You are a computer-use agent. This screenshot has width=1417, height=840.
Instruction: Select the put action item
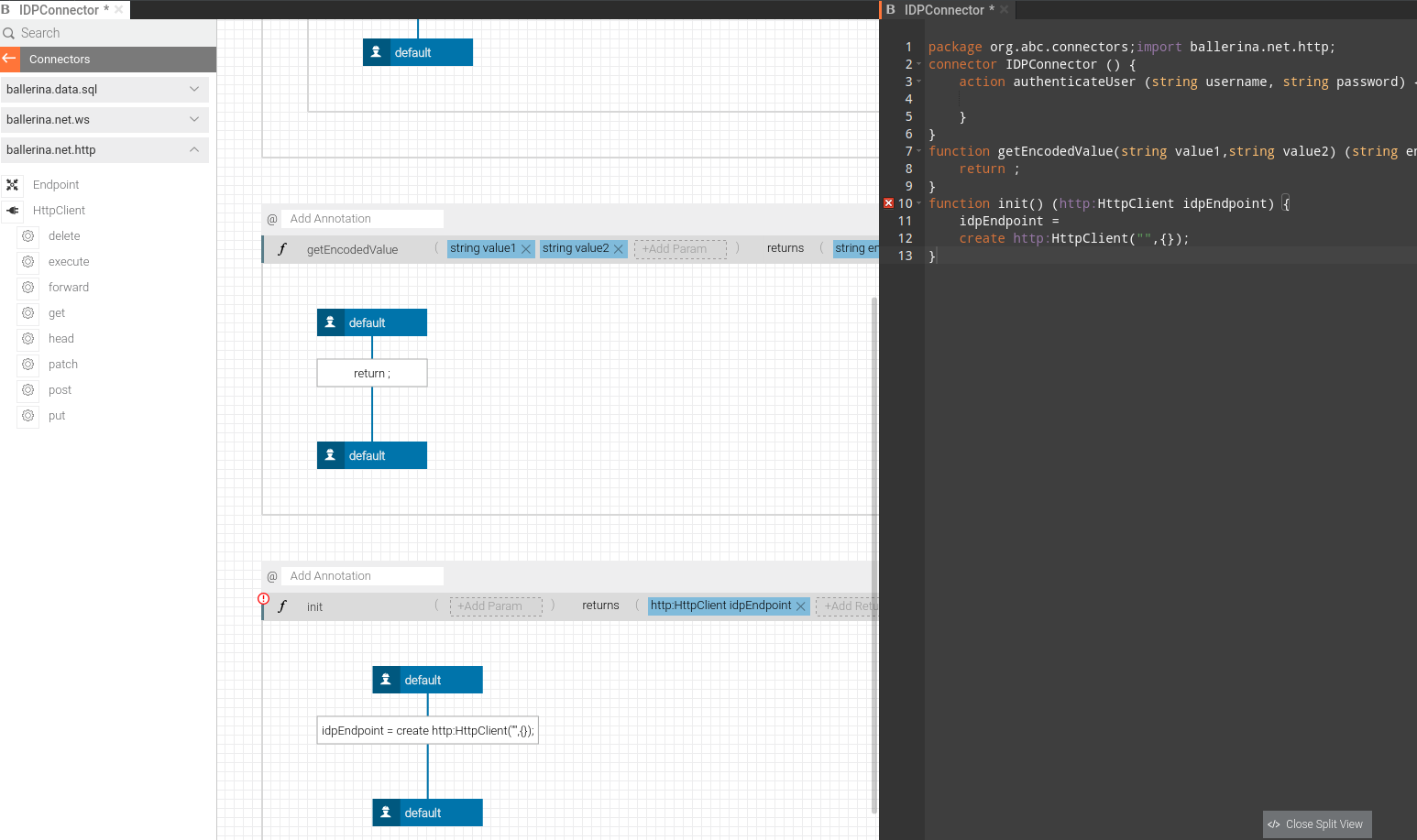[x=57, y=416]
